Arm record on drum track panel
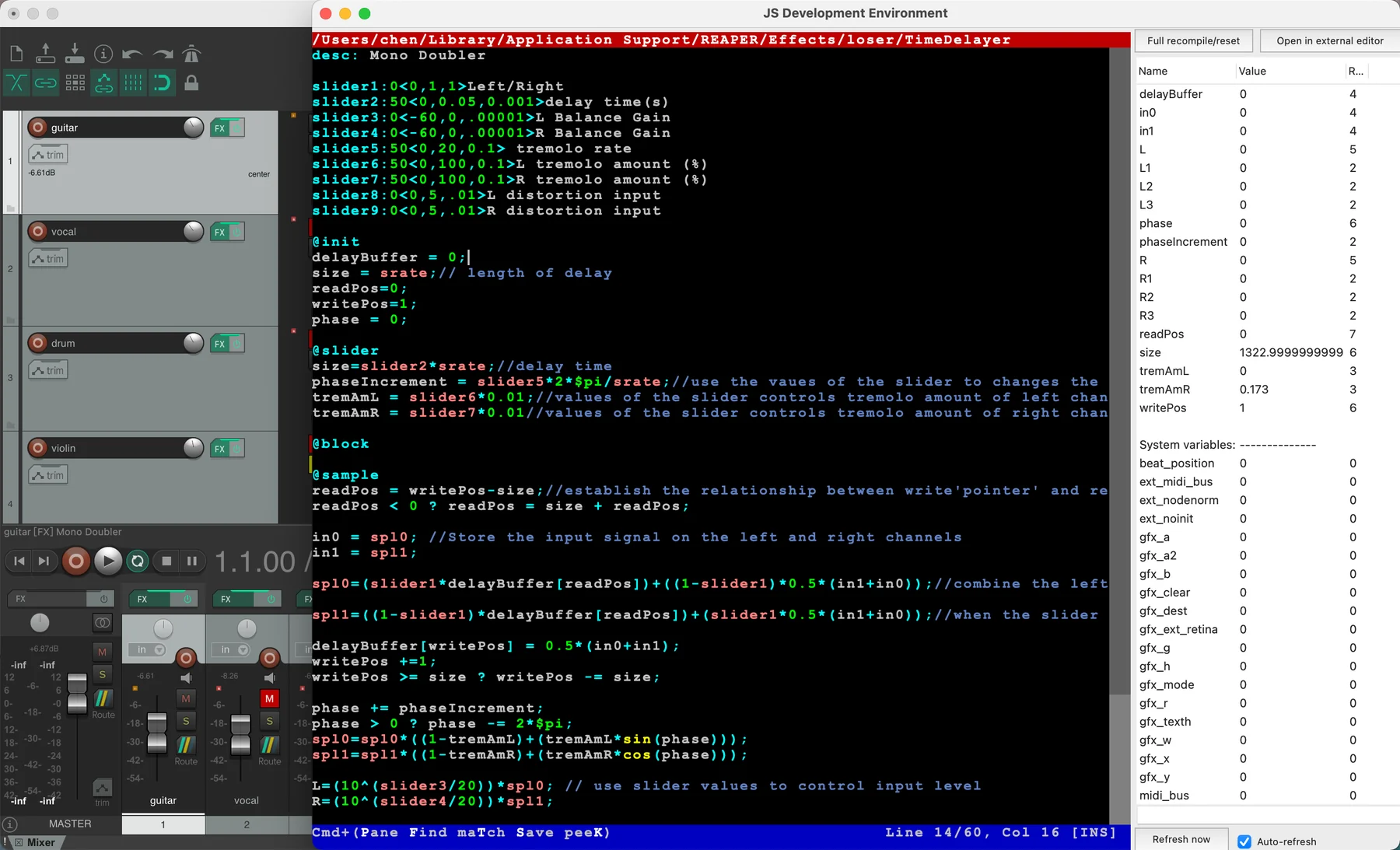Viewport: 1400px width, 850px height. point(37,343)
